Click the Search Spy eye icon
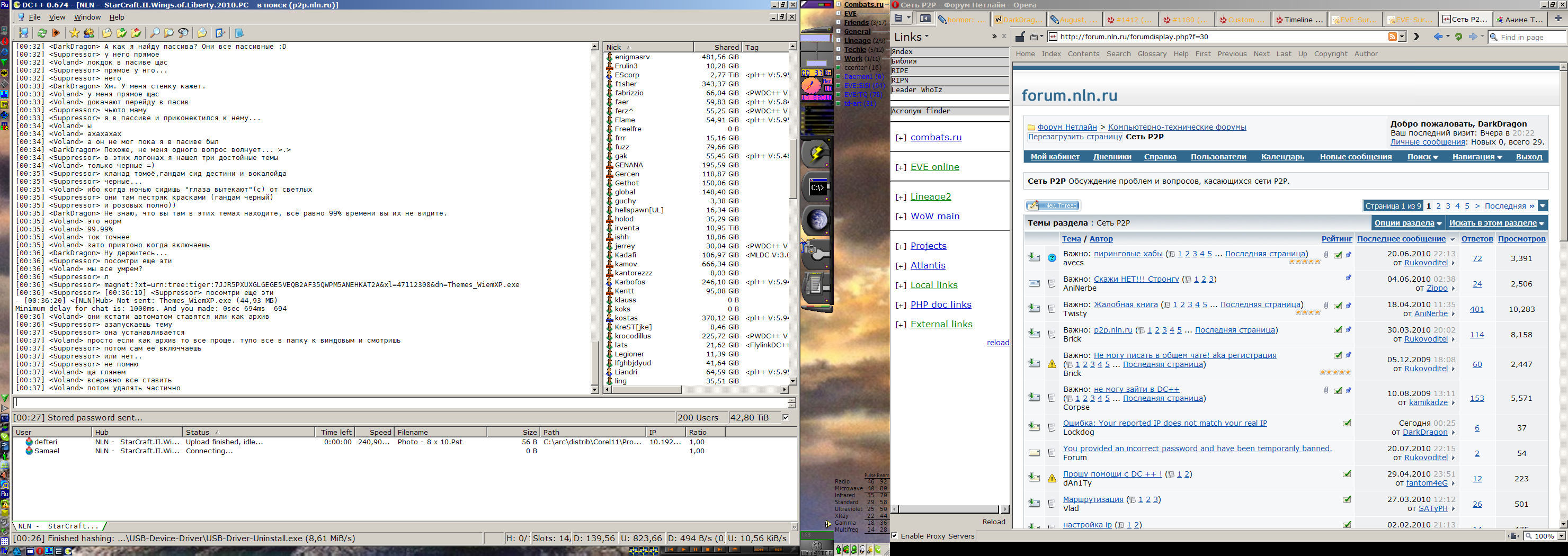This screenshot has height=556, width=1568. point(184,33)
